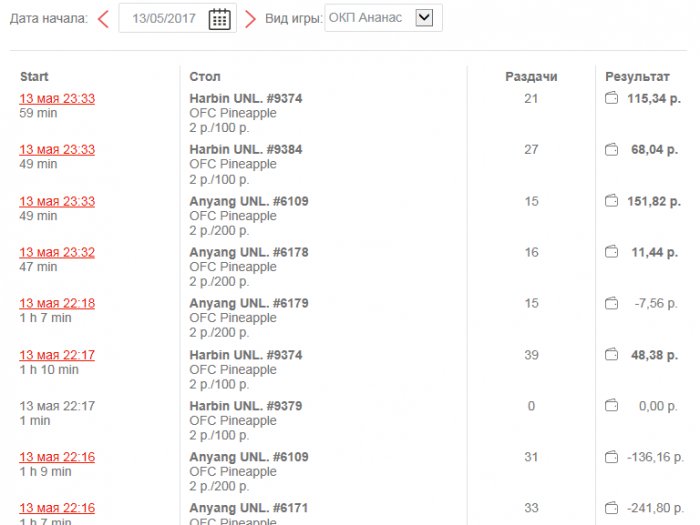Open session link 13 мая 23:32
Screen dimensions: 700x525
57,252
